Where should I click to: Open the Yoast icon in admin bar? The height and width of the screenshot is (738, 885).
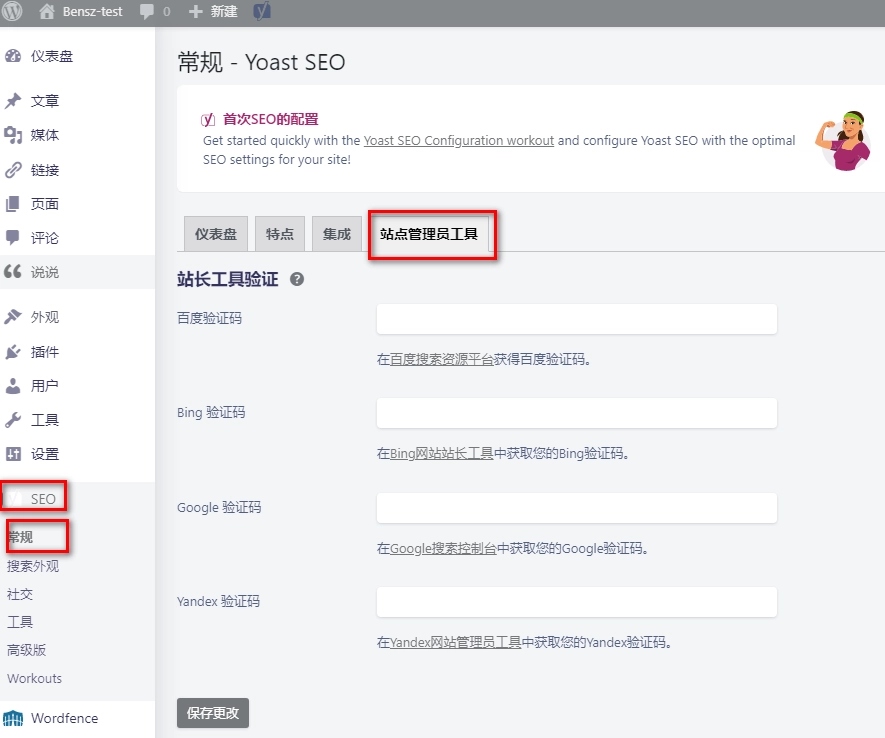click(262, 11)
